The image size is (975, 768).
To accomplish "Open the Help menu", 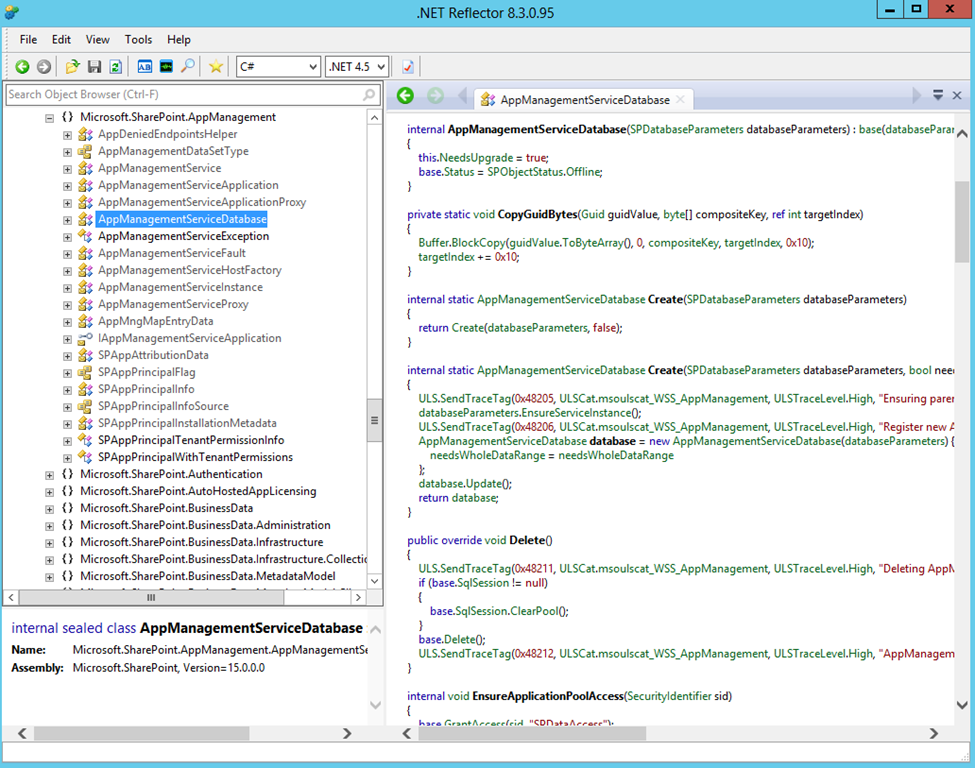I will coord(178,39).
